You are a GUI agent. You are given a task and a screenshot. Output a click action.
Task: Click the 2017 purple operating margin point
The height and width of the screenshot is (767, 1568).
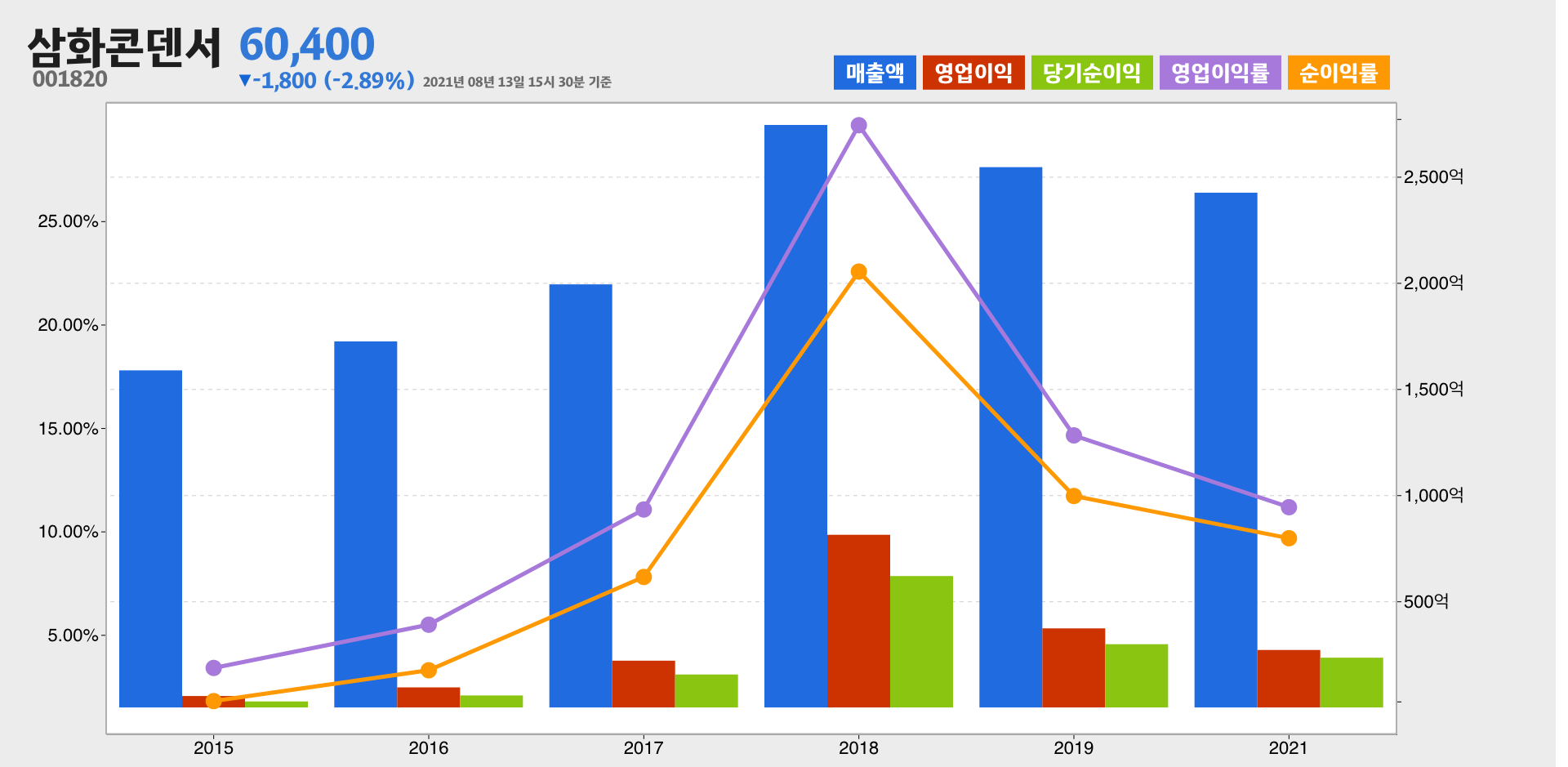[x=644, y=510]
